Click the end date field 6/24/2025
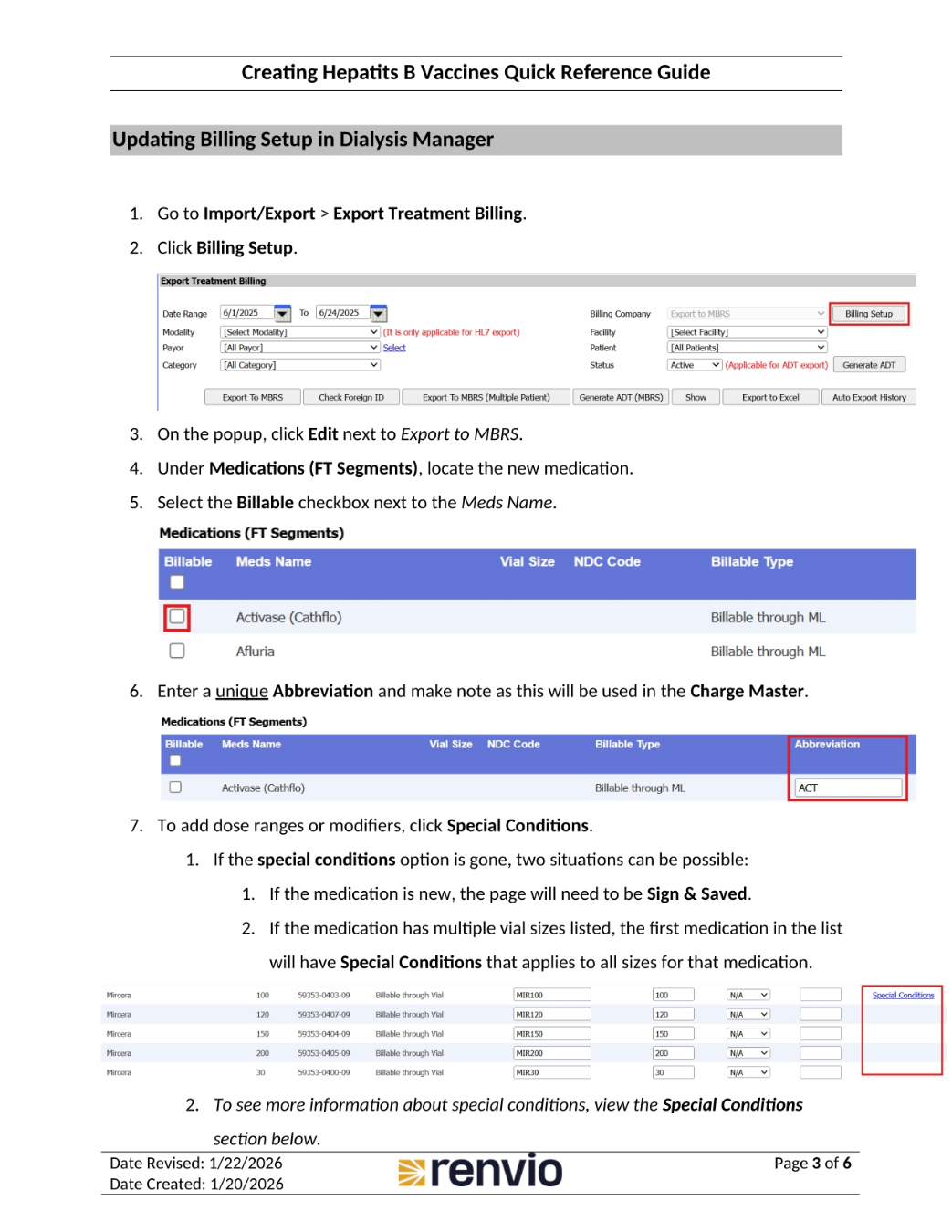Image resolution: width=952 pixels, height=1232 pixels. click(x=342, y=313)
